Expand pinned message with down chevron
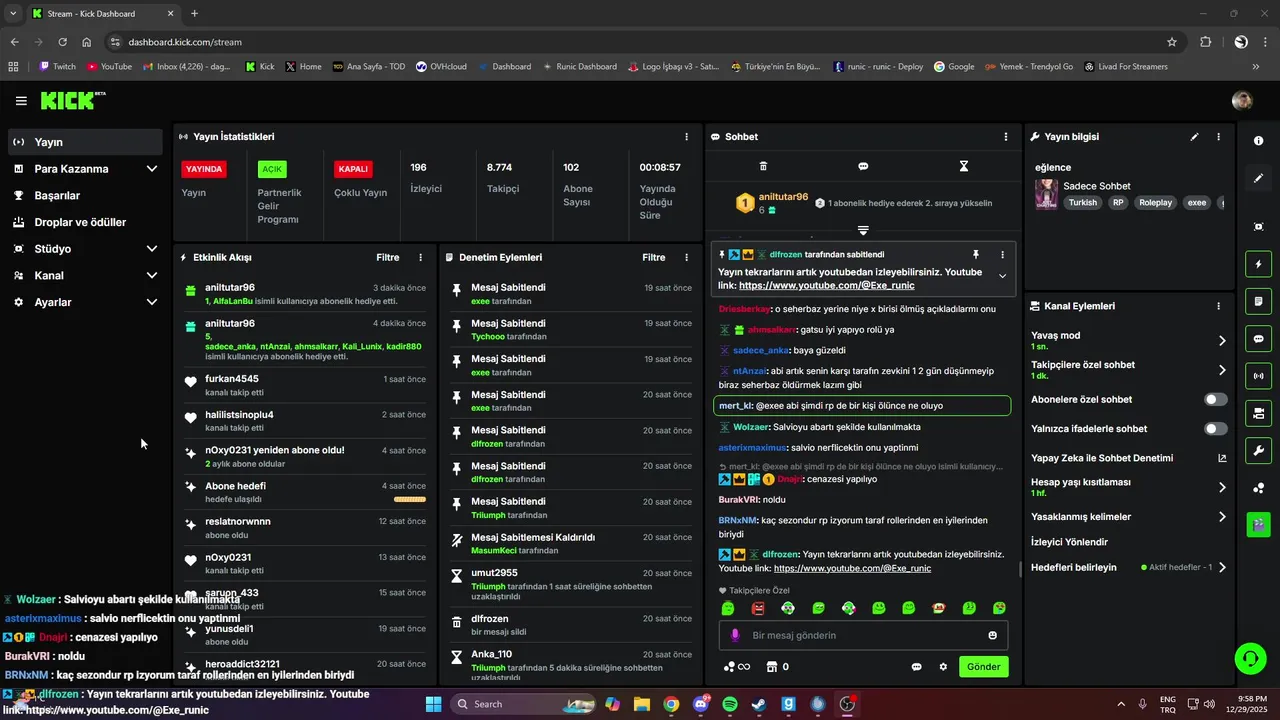The image size is (1280, 720). pos(1002,276)
